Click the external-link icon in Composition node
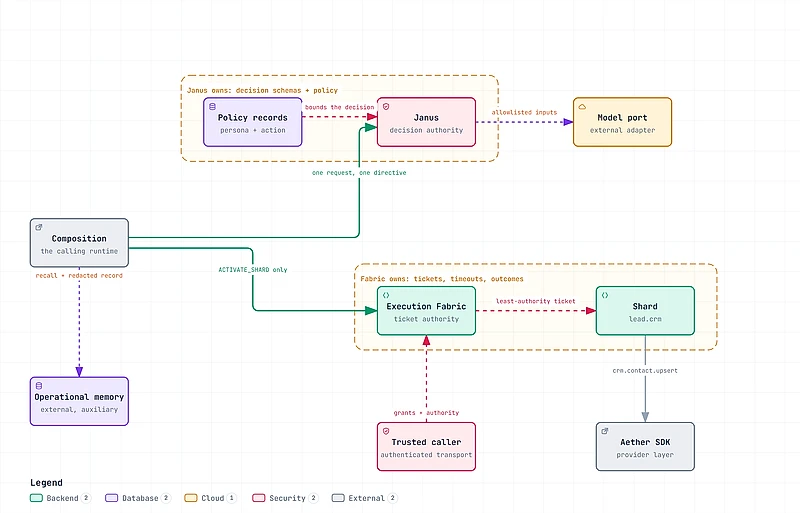The image size is (800, 513). 39,228
